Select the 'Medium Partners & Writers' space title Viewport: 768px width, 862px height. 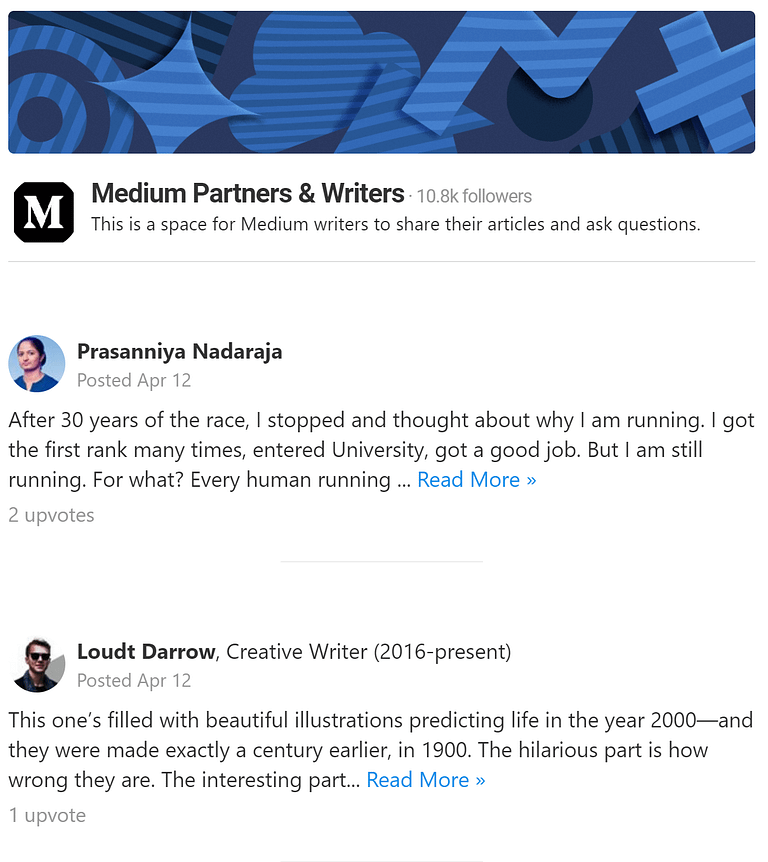coord(247,193)
